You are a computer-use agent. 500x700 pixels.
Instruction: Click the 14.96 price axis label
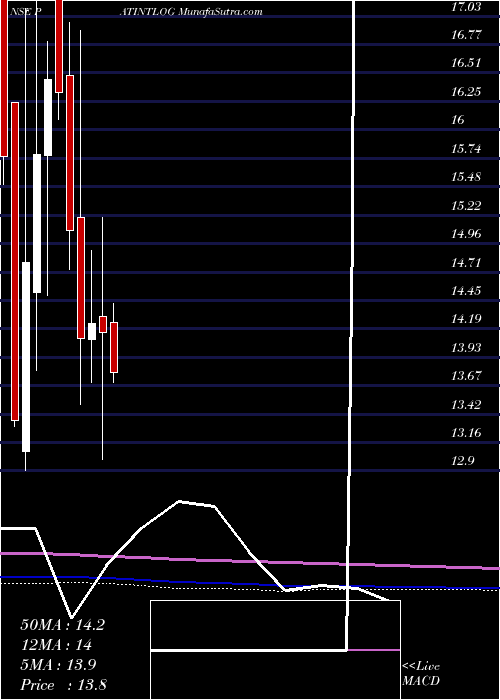pos(467,233)
